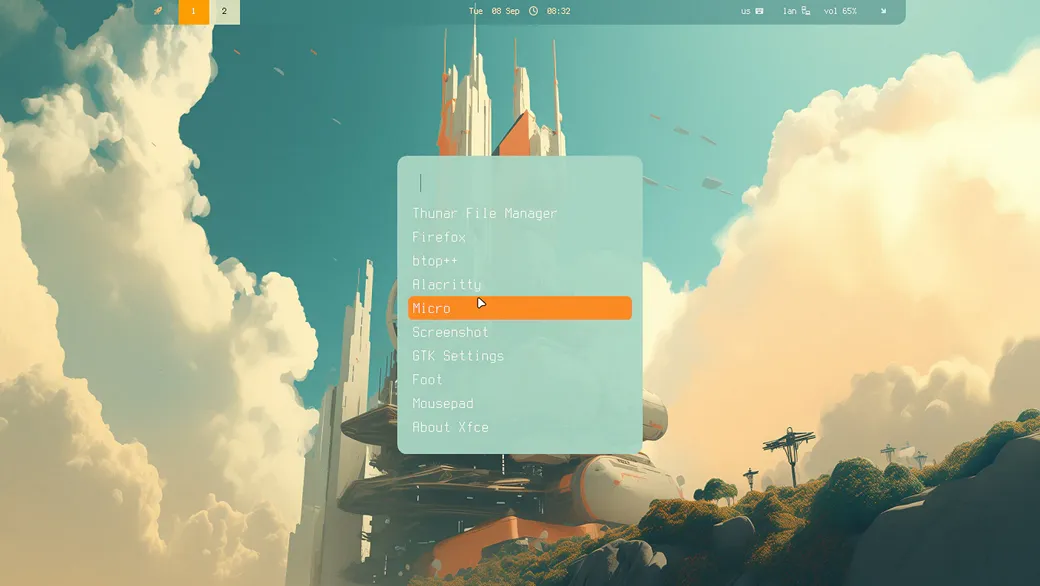Image resolution: width=1040 pixels, height=586 pixels.
Task: Click the keyboard icon beside 'us'
Action: point(759,11)
